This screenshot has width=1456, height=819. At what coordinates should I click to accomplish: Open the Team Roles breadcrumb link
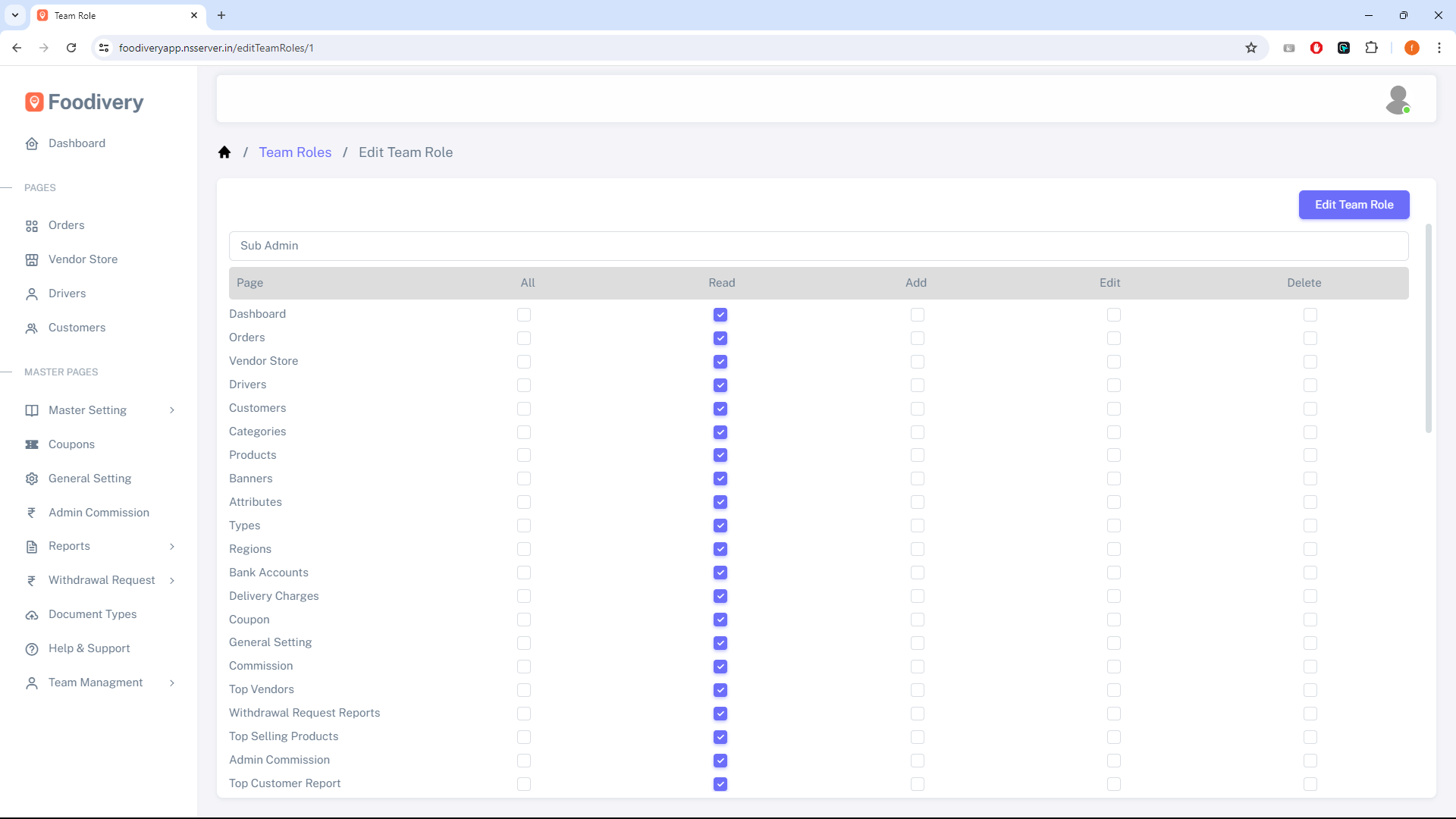(x=295, y=152)
